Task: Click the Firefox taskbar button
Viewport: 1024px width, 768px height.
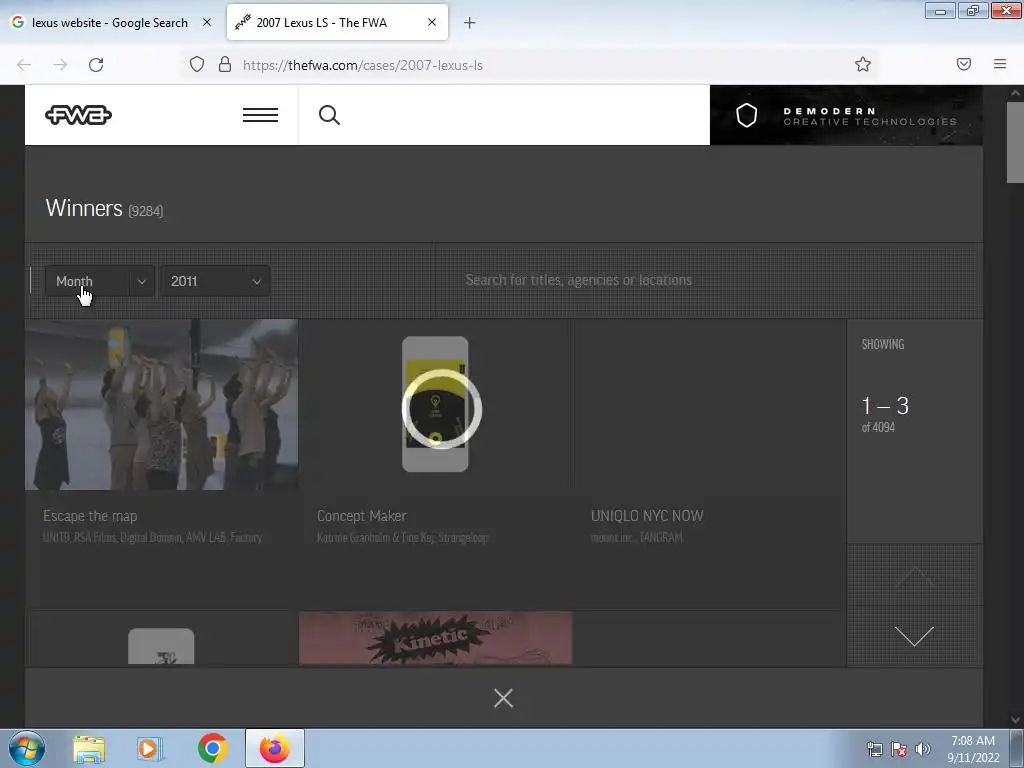Action: click(x=275, y=748)
